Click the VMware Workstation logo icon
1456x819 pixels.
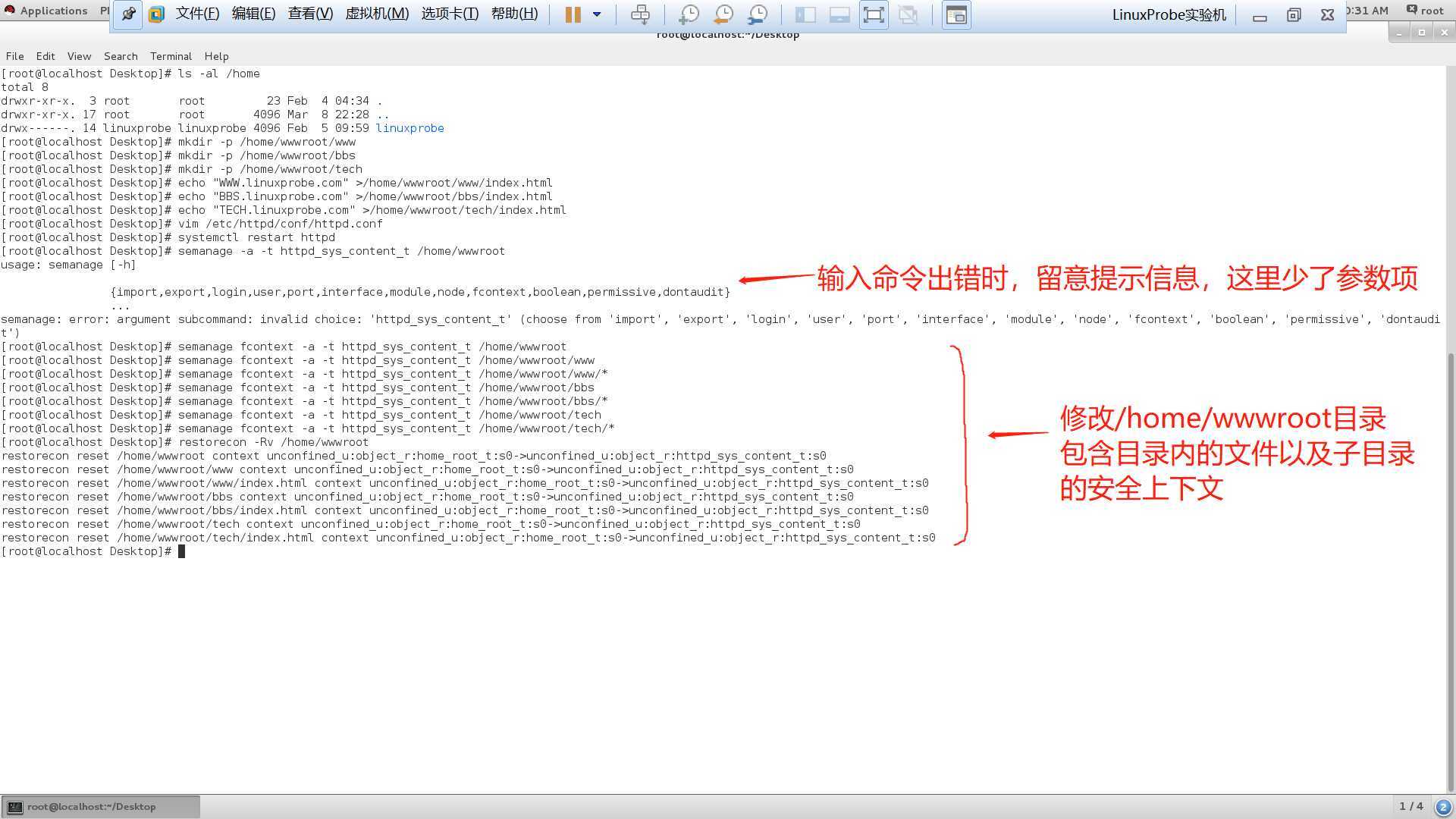(156, 14)
